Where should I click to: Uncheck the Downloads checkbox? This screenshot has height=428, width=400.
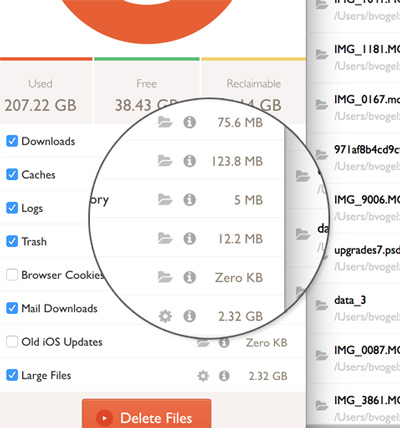[12, 141]
